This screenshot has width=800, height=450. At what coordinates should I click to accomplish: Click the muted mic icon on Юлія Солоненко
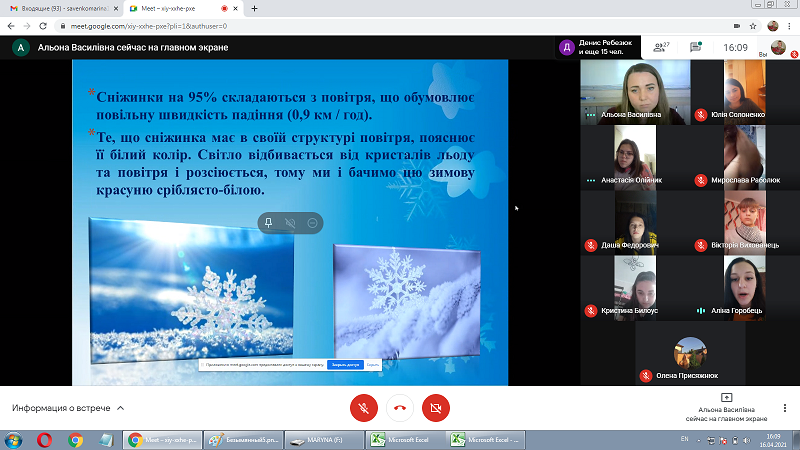(x=701, y=115)
